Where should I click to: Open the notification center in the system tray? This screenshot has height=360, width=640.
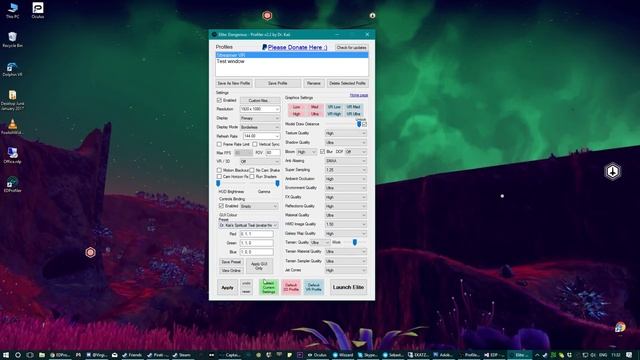click(x=629, y=355)
